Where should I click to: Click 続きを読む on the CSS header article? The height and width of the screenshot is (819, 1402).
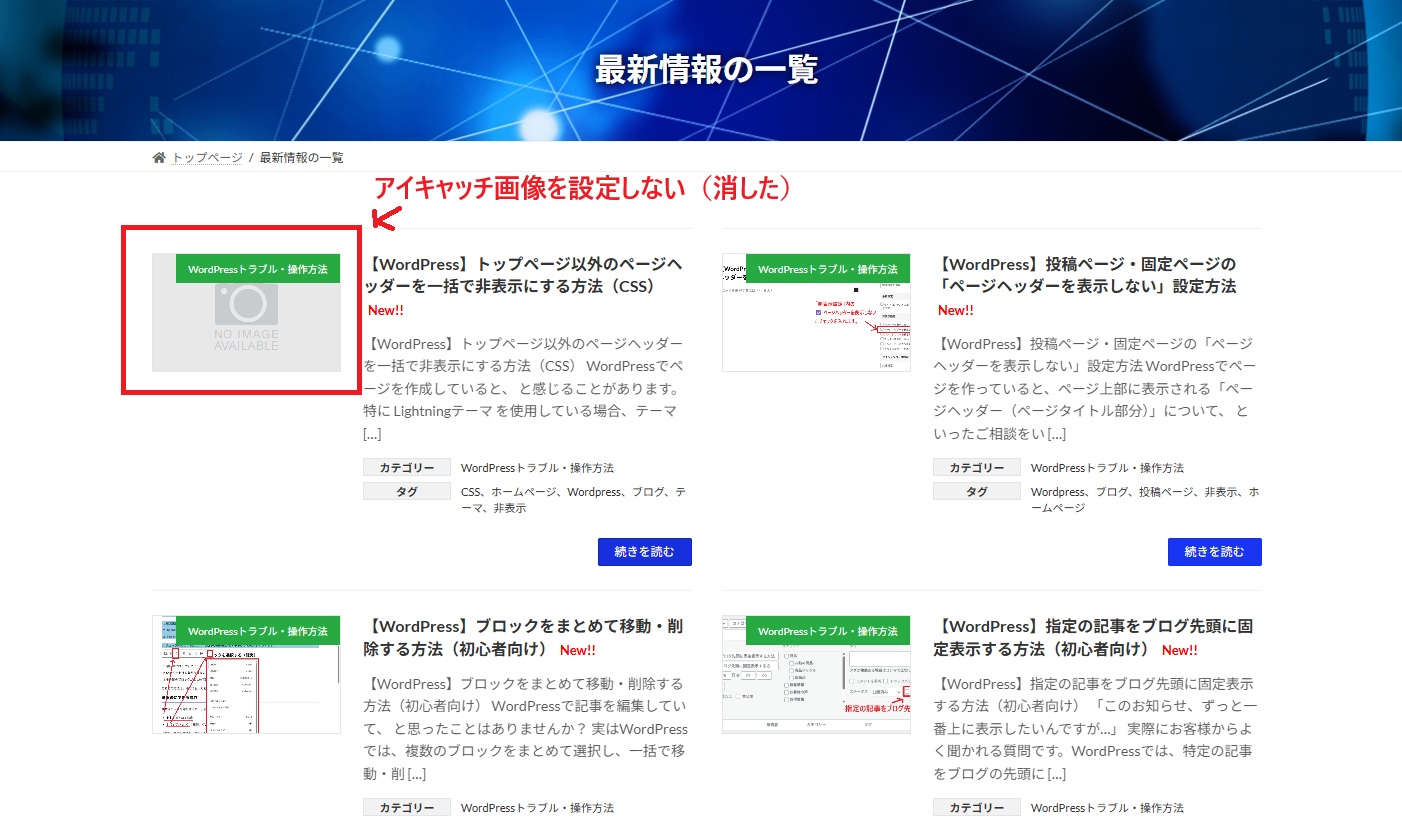tap(644, 551)
